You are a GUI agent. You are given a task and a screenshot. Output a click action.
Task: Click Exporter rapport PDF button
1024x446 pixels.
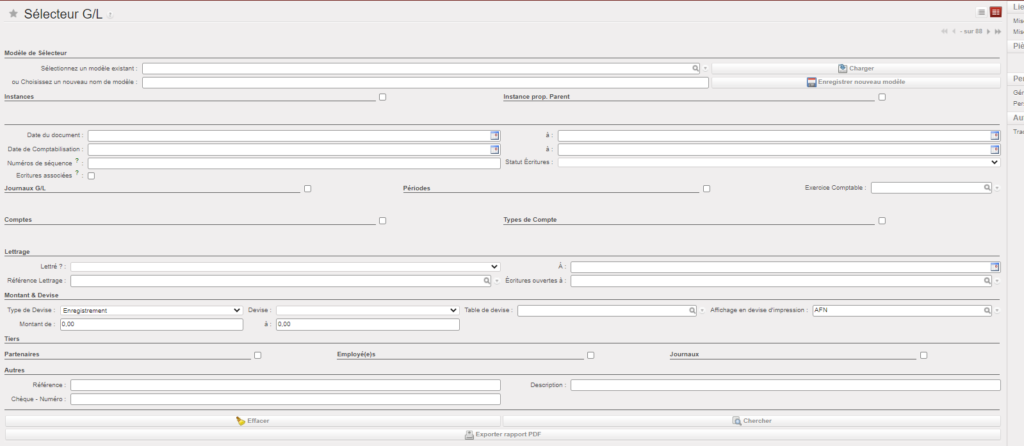[x=502, y=435]
